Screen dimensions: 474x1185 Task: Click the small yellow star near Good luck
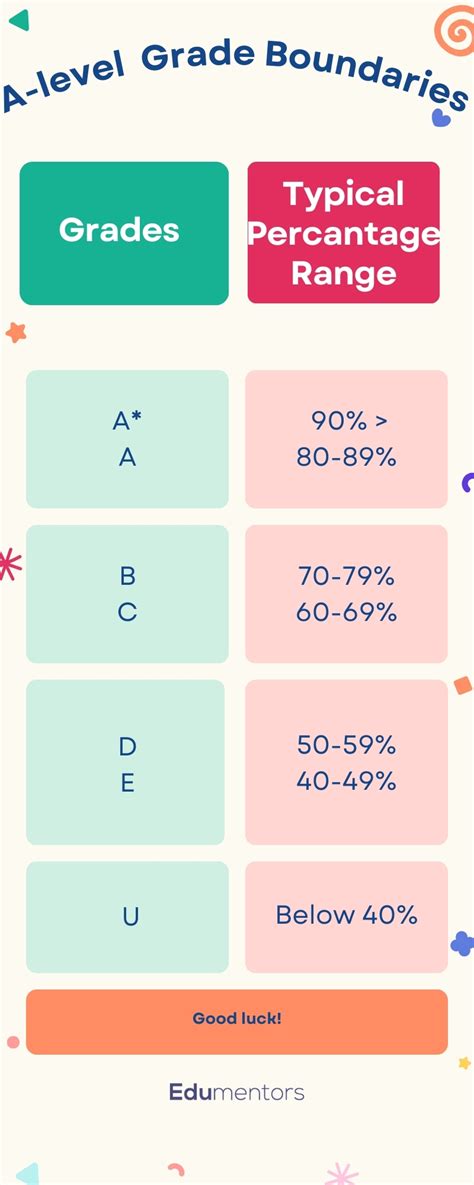(464, 1063)
